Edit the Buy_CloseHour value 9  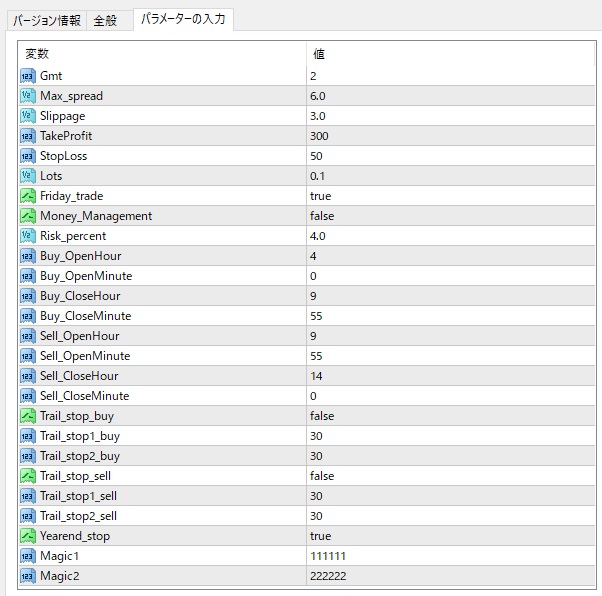pos(451,296)
